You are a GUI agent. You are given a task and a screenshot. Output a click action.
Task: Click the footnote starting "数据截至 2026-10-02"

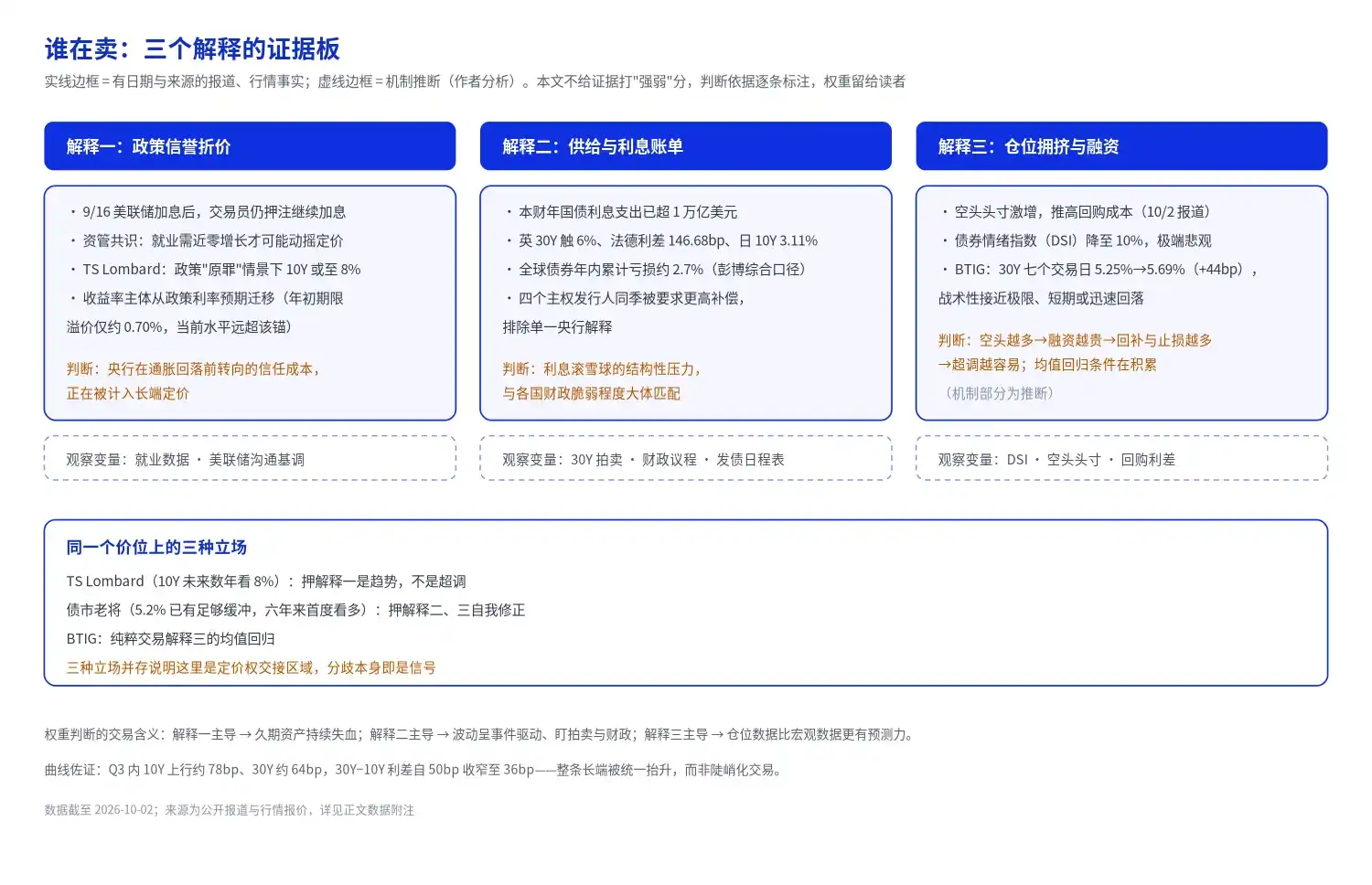(230, 810)
